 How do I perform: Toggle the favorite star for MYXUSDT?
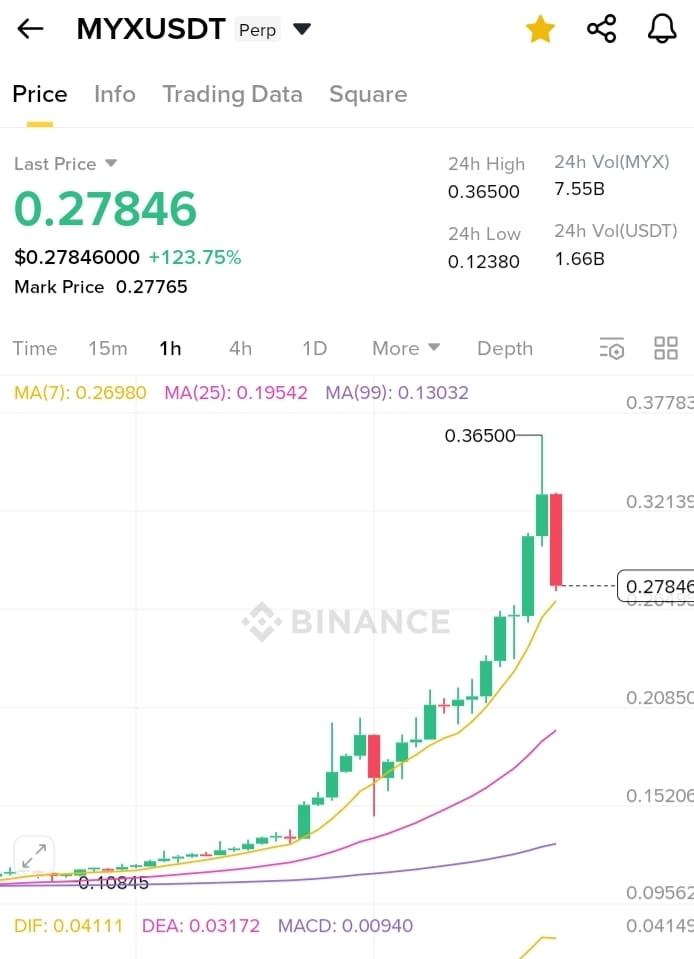point(541,29)
